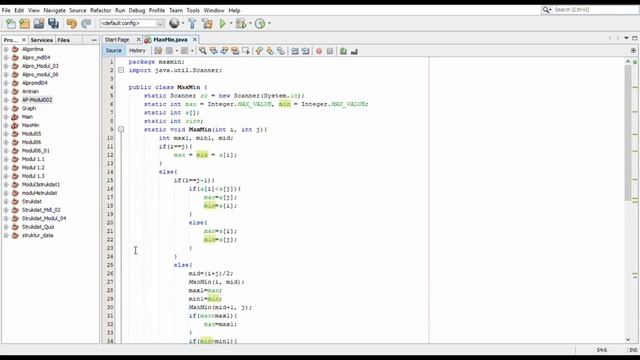
Task: Click the New File toolbar icon
Action: (11, 24)
